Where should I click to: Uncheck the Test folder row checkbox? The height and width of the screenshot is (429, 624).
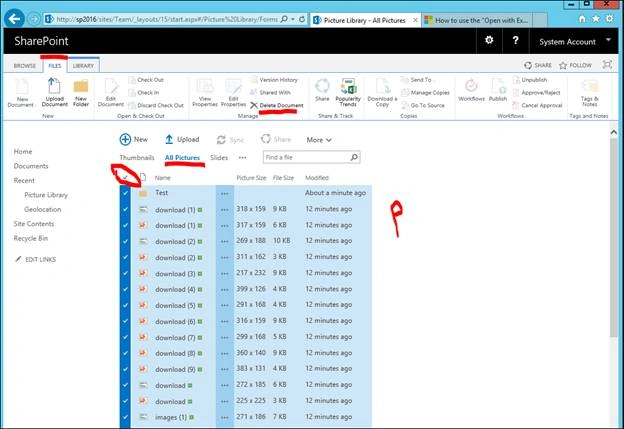click(x=125, y=193)
